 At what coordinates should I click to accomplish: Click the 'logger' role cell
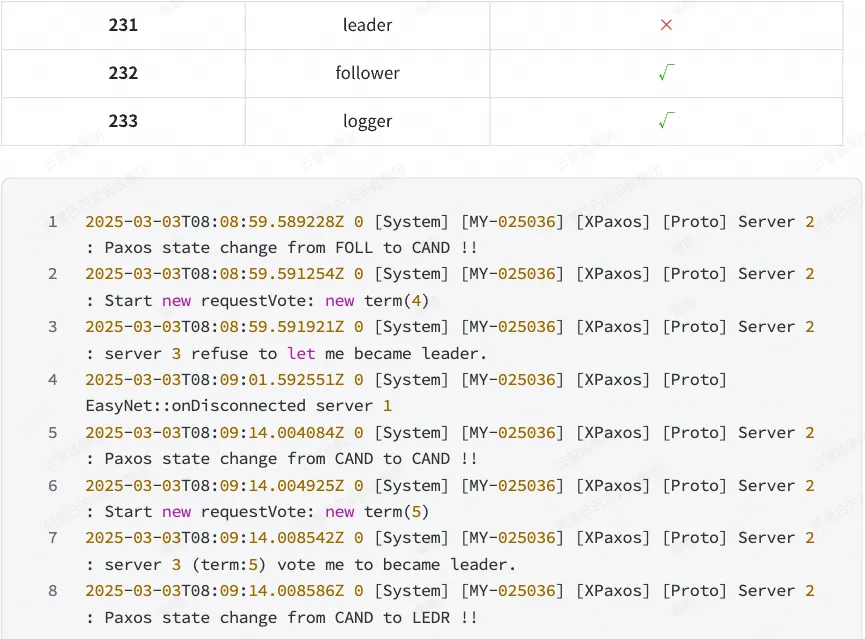pyautogui.click(x=367, y=121)
